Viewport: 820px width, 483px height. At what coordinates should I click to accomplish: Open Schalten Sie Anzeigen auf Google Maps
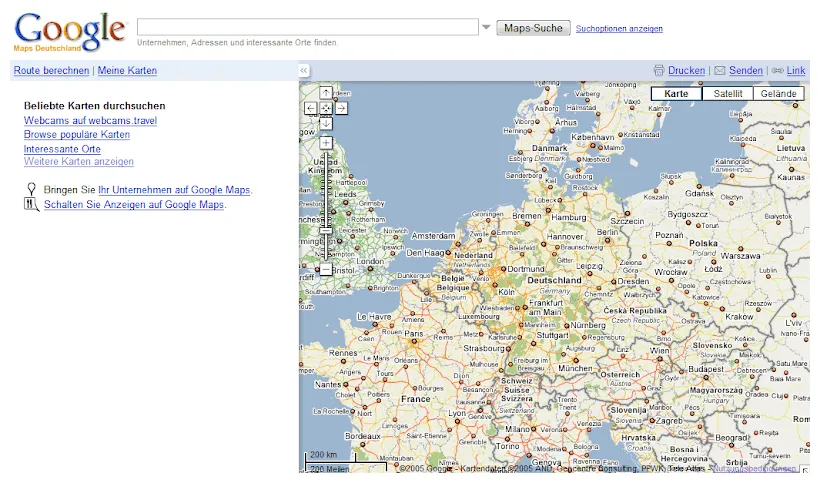tap(134, 204)
